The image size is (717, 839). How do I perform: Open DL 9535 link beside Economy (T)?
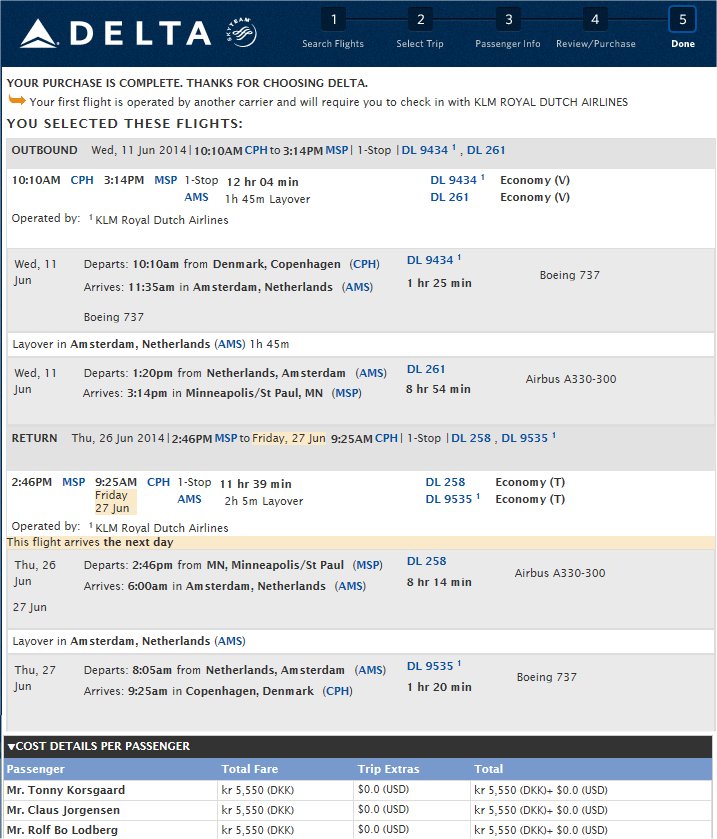tap(449, 499)
